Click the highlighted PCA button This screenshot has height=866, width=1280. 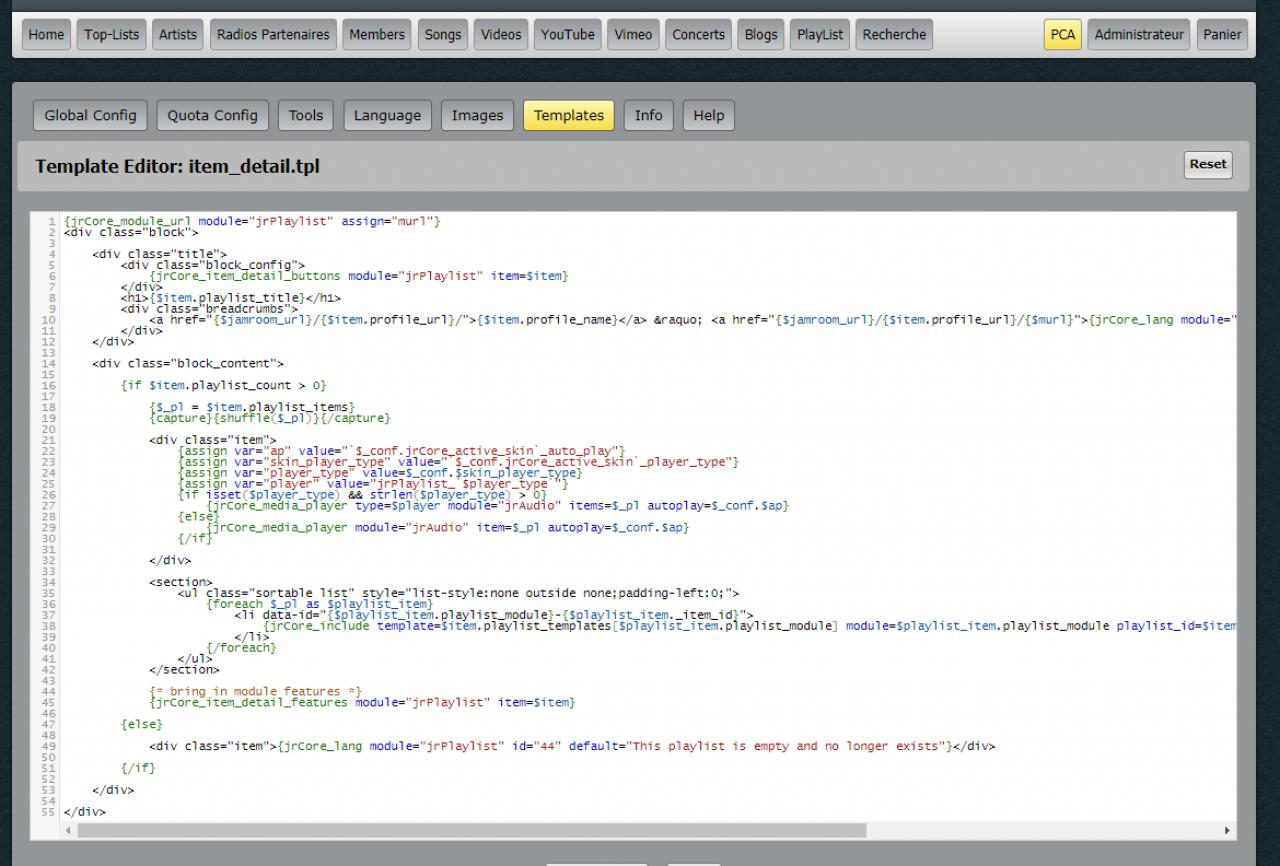click(x=1062, y=34)
